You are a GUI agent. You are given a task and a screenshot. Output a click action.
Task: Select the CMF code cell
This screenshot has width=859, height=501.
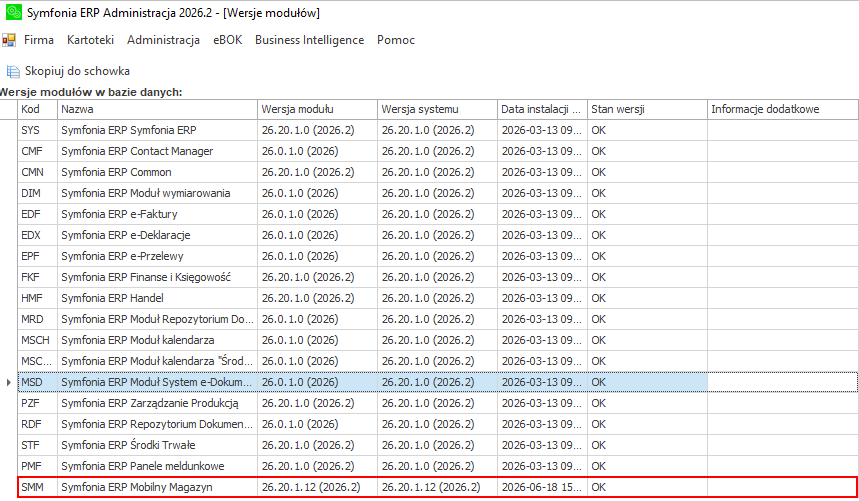pyautogui.click(x=37, y=151)
